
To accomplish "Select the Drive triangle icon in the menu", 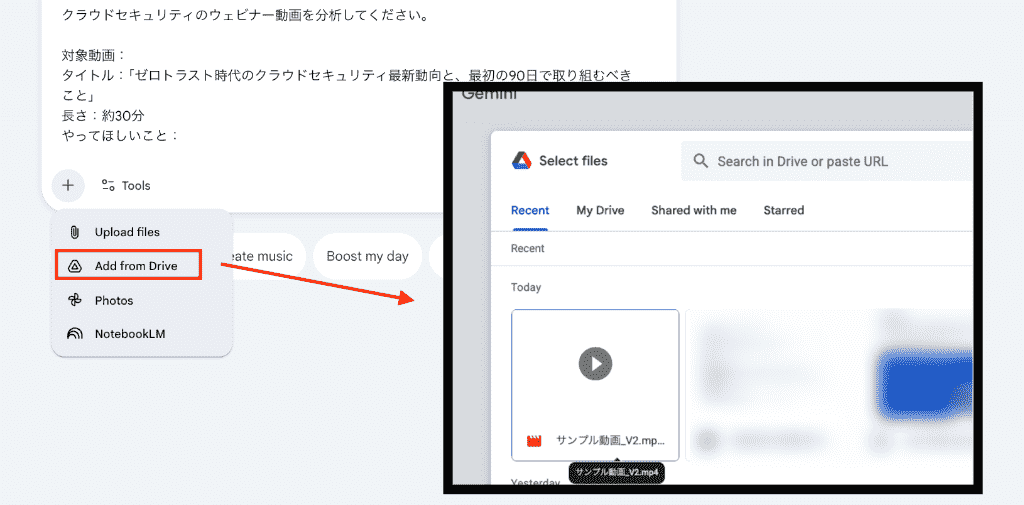I will 75,266.
